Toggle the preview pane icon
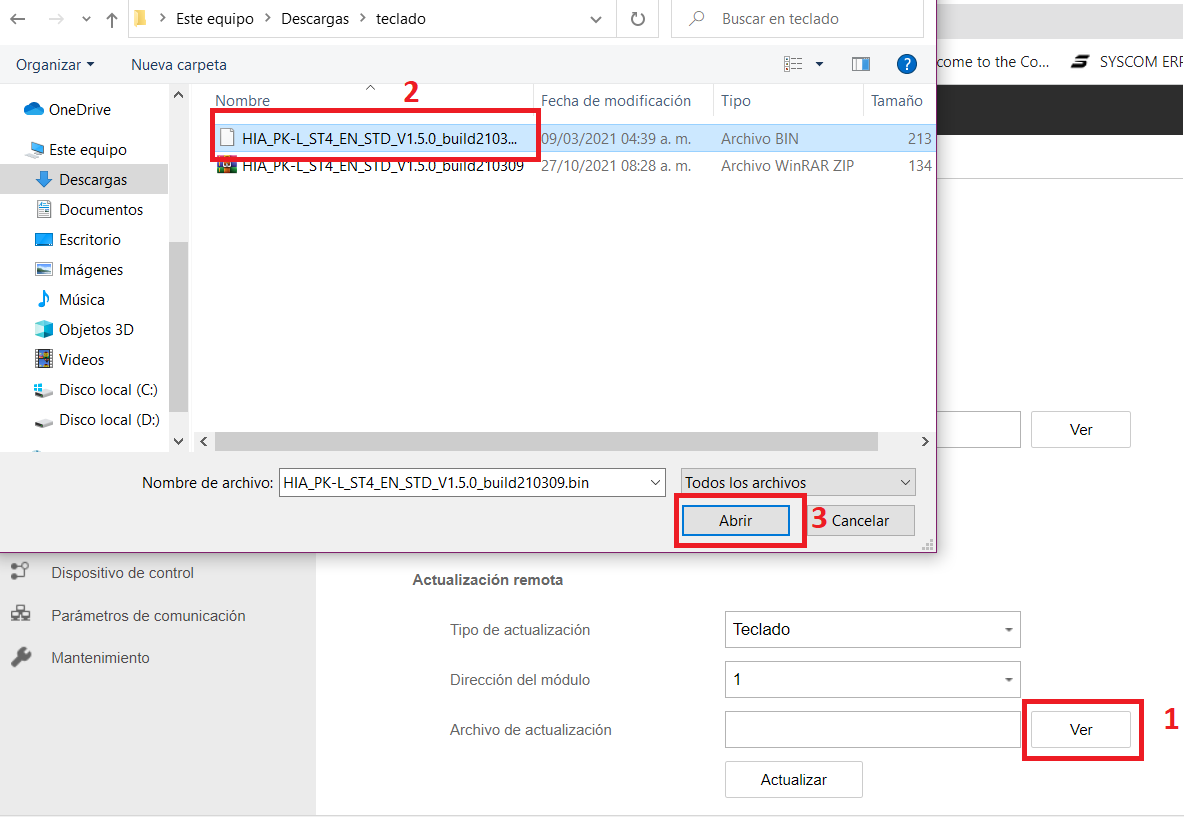Image resolution: width=1184 pixels, height=817 pixels. tap(861, 64)
